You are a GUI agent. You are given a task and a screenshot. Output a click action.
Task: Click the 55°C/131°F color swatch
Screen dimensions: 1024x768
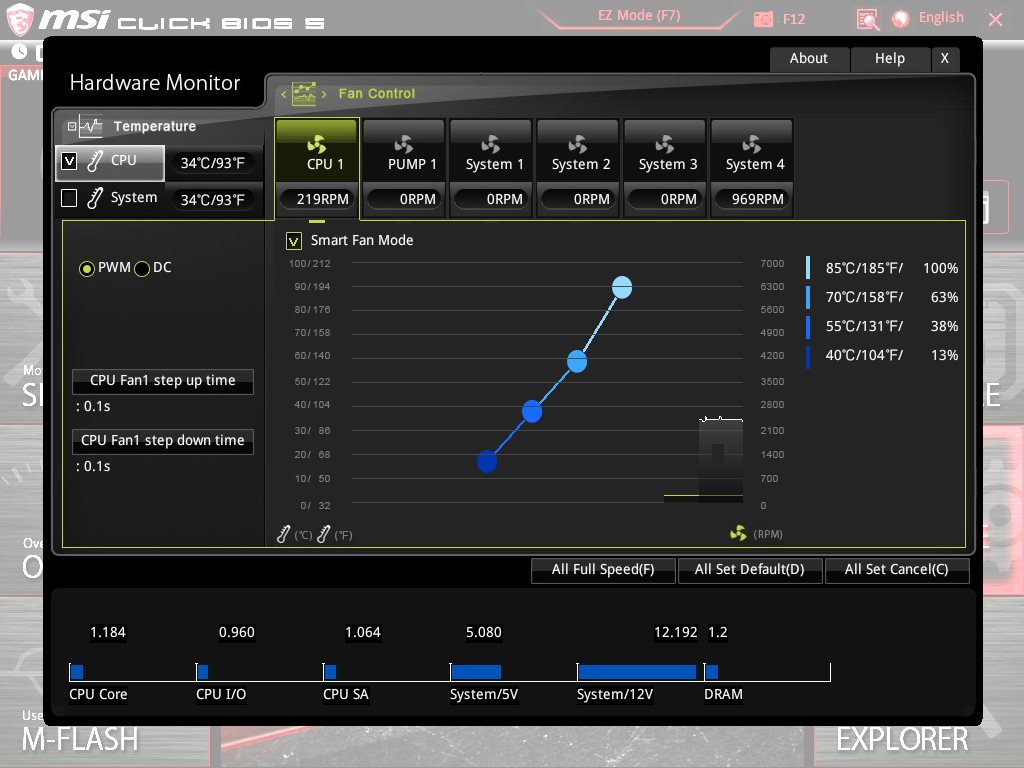coord(808,327)
